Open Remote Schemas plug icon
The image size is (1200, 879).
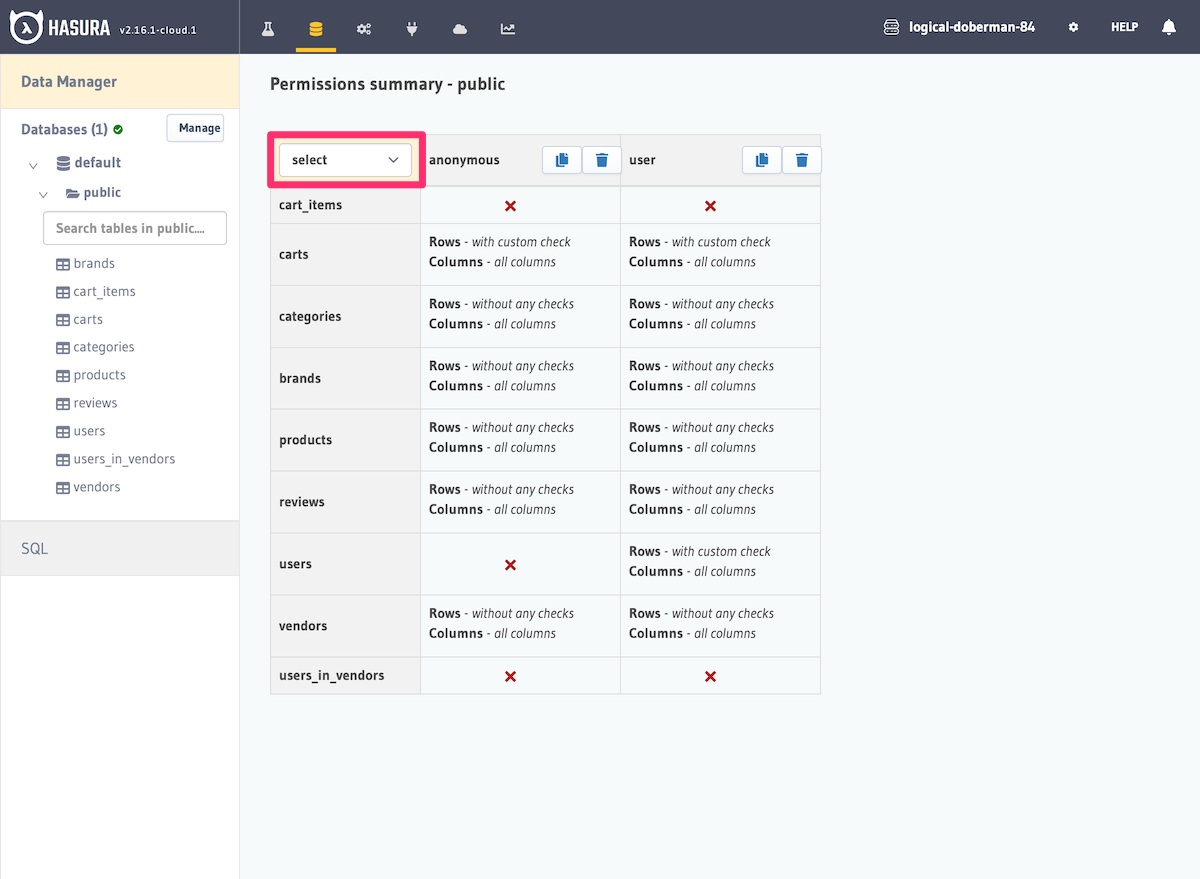pos(412,28)
